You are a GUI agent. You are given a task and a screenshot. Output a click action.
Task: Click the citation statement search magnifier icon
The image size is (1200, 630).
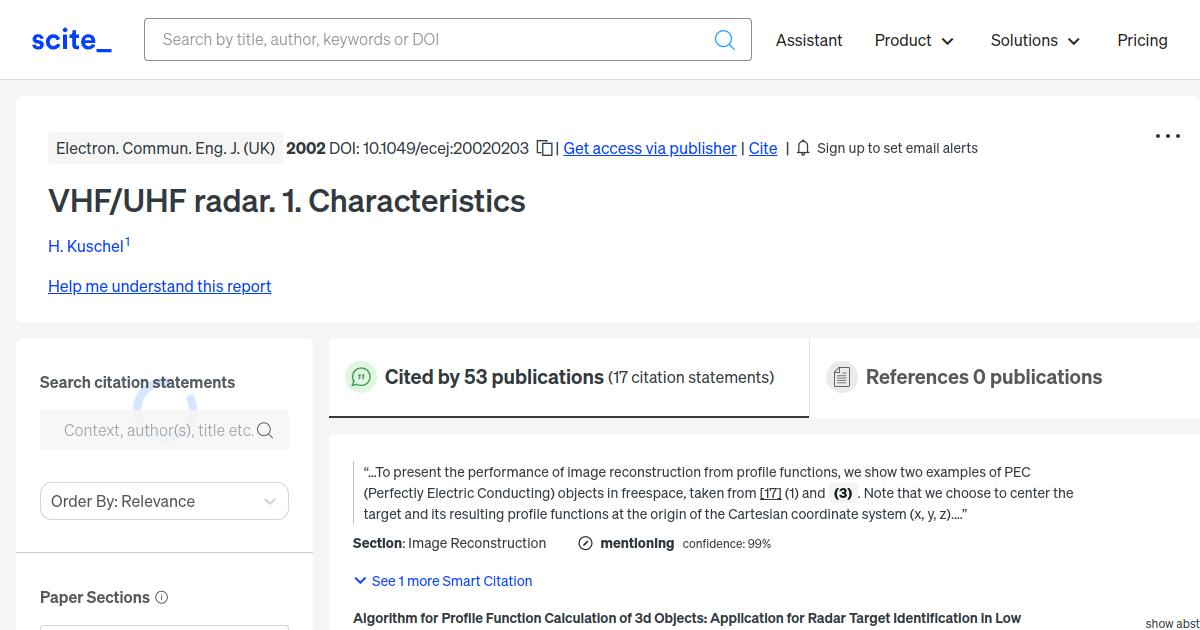pyautogui.click(x=265, y=430)
